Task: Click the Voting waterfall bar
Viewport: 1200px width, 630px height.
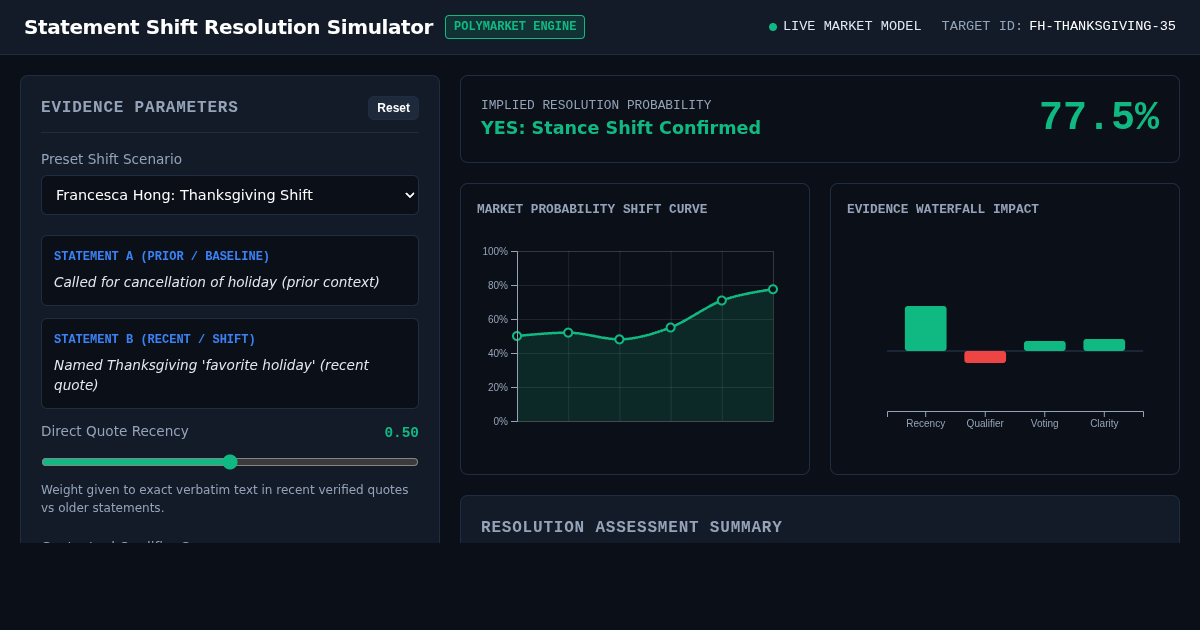Action: [1045, 346]
